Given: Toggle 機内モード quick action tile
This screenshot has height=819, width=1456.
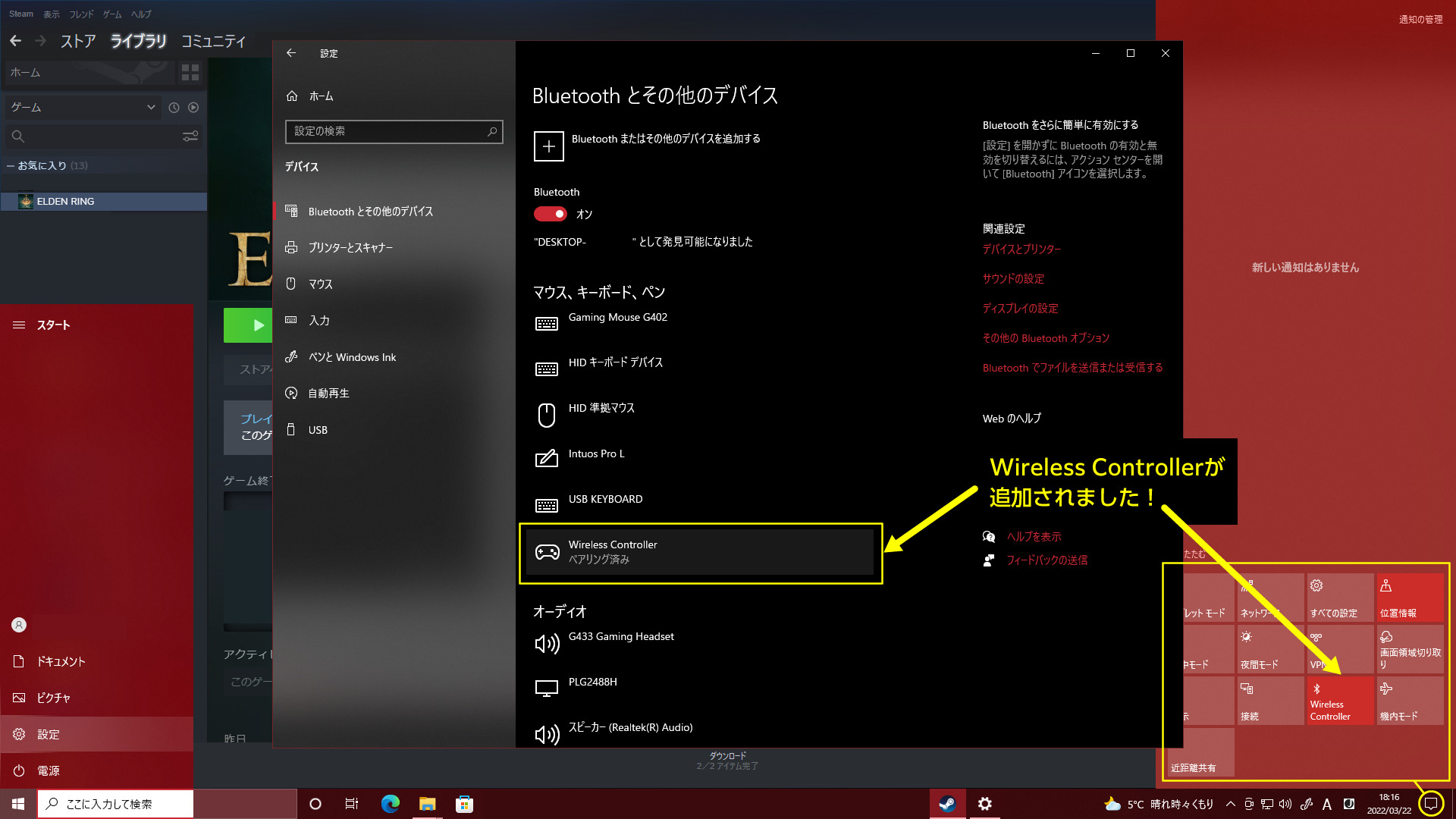Looking at the screenshot, I should coord(1410,700).
